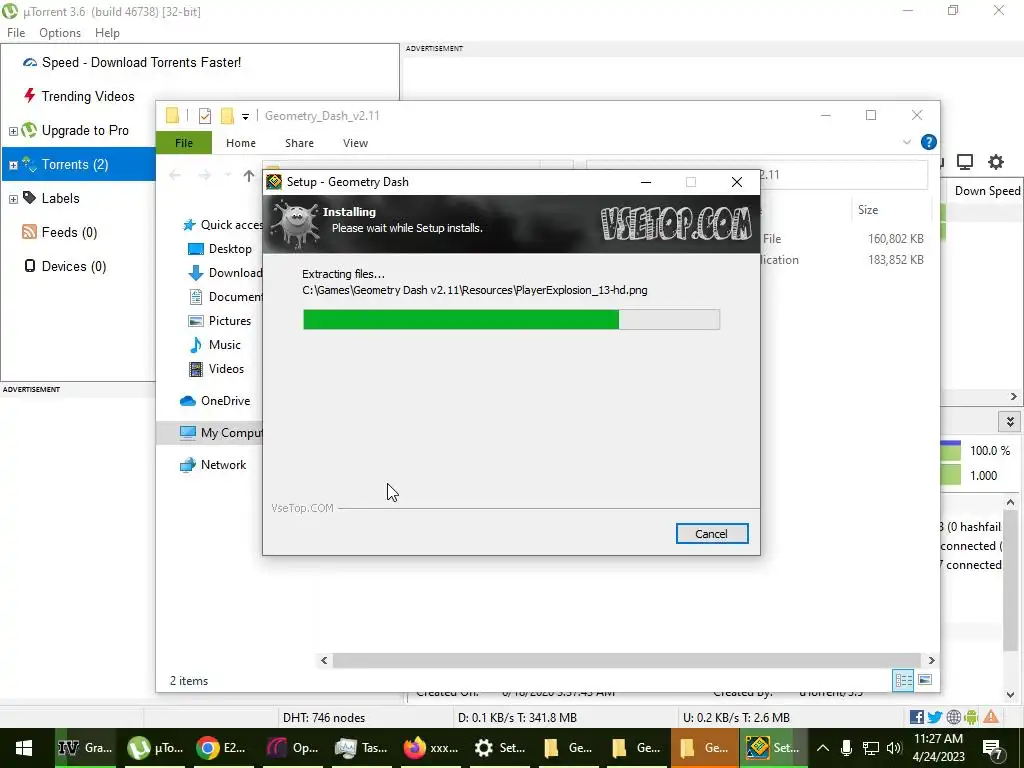Viewport: 1024px width, 768px height.
Task: Open the Share tab in Explorer ribbon
Action: (x=299, y=142)
